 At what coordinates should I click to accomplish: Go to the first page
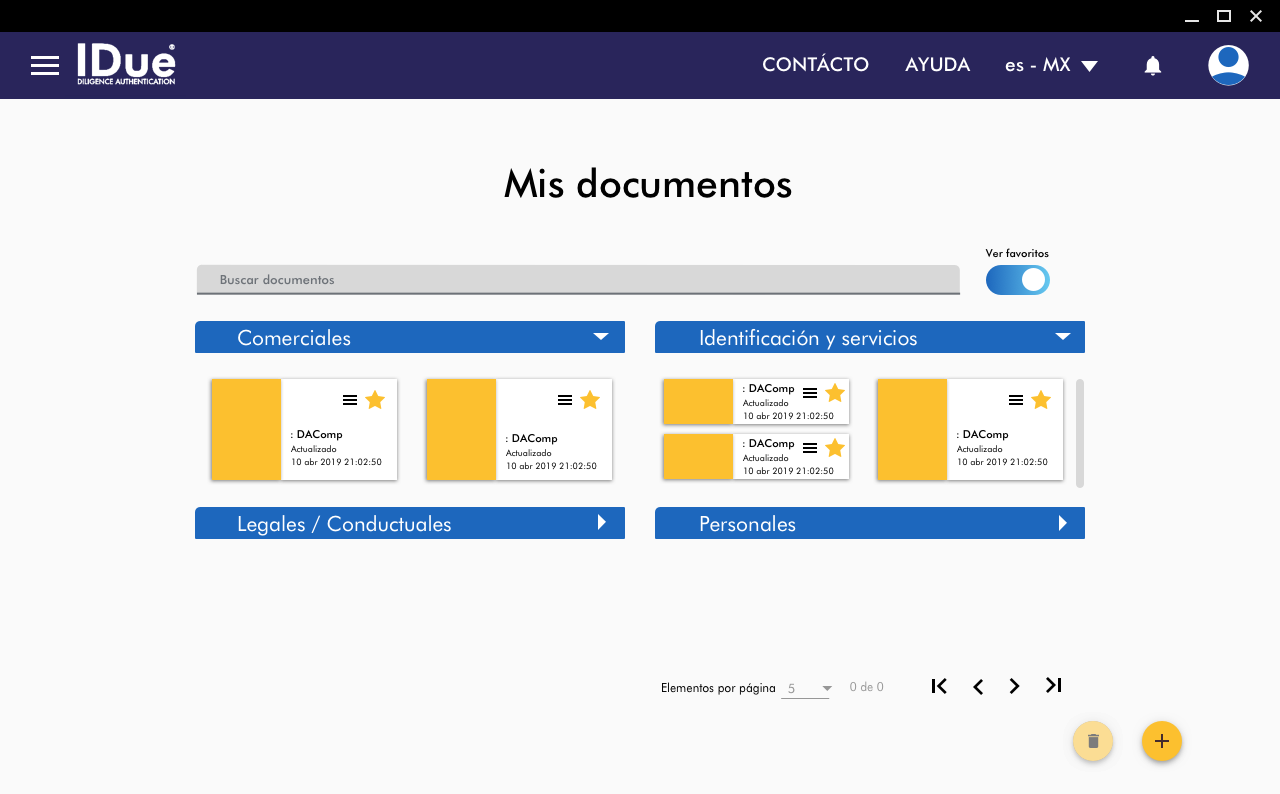click(x=939, y=686)
